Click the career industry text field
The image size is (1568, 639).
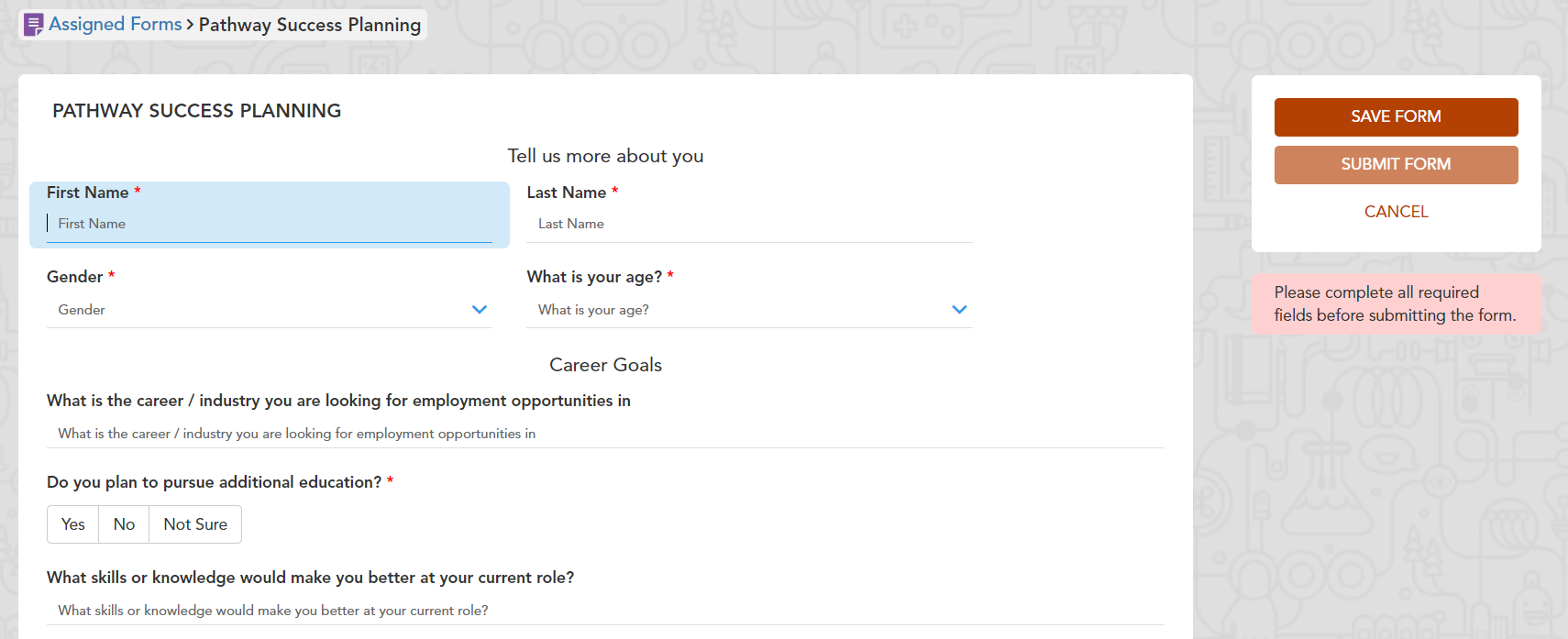click(605, 434)
